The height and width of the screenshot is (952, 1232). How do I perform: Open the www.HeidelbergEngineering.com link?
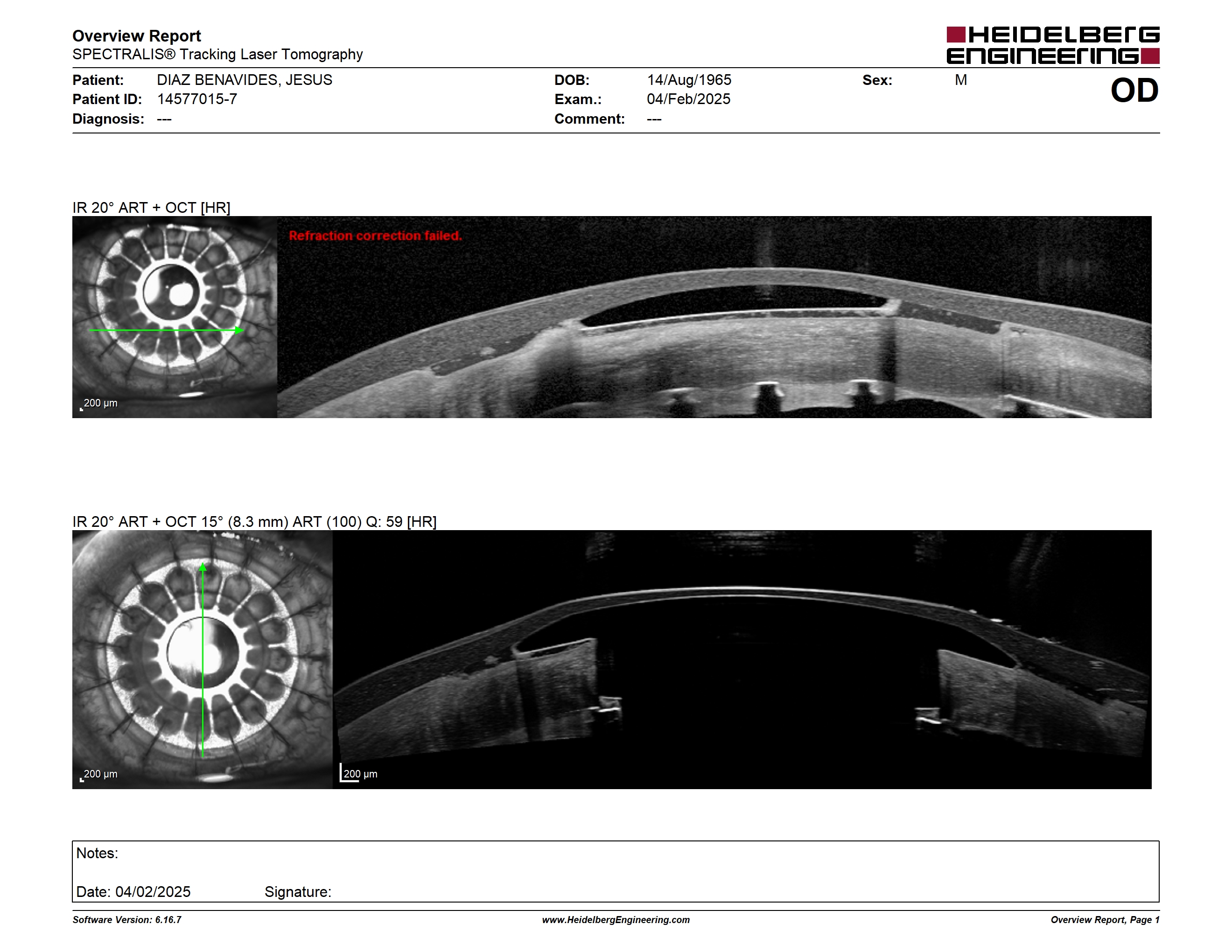616,920
